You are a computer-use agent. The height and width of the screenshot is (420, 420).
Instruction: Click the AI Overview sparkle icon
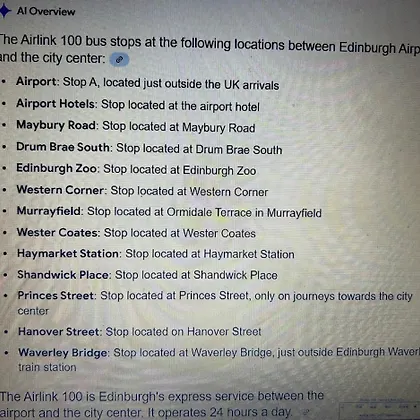[x=5, y=11]
